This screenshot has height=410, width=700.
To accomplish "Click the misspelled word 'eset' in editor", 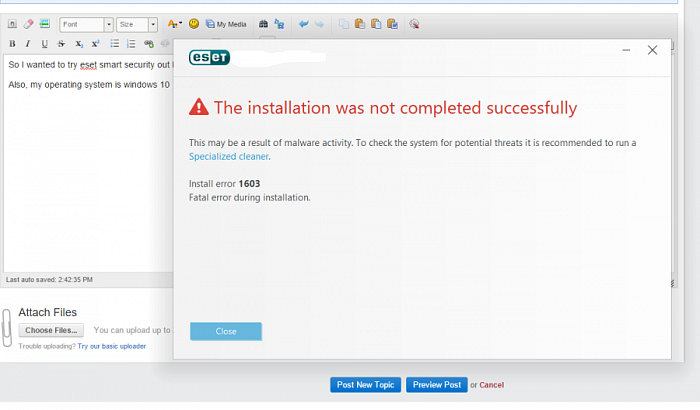I will [x=88, y=65].
